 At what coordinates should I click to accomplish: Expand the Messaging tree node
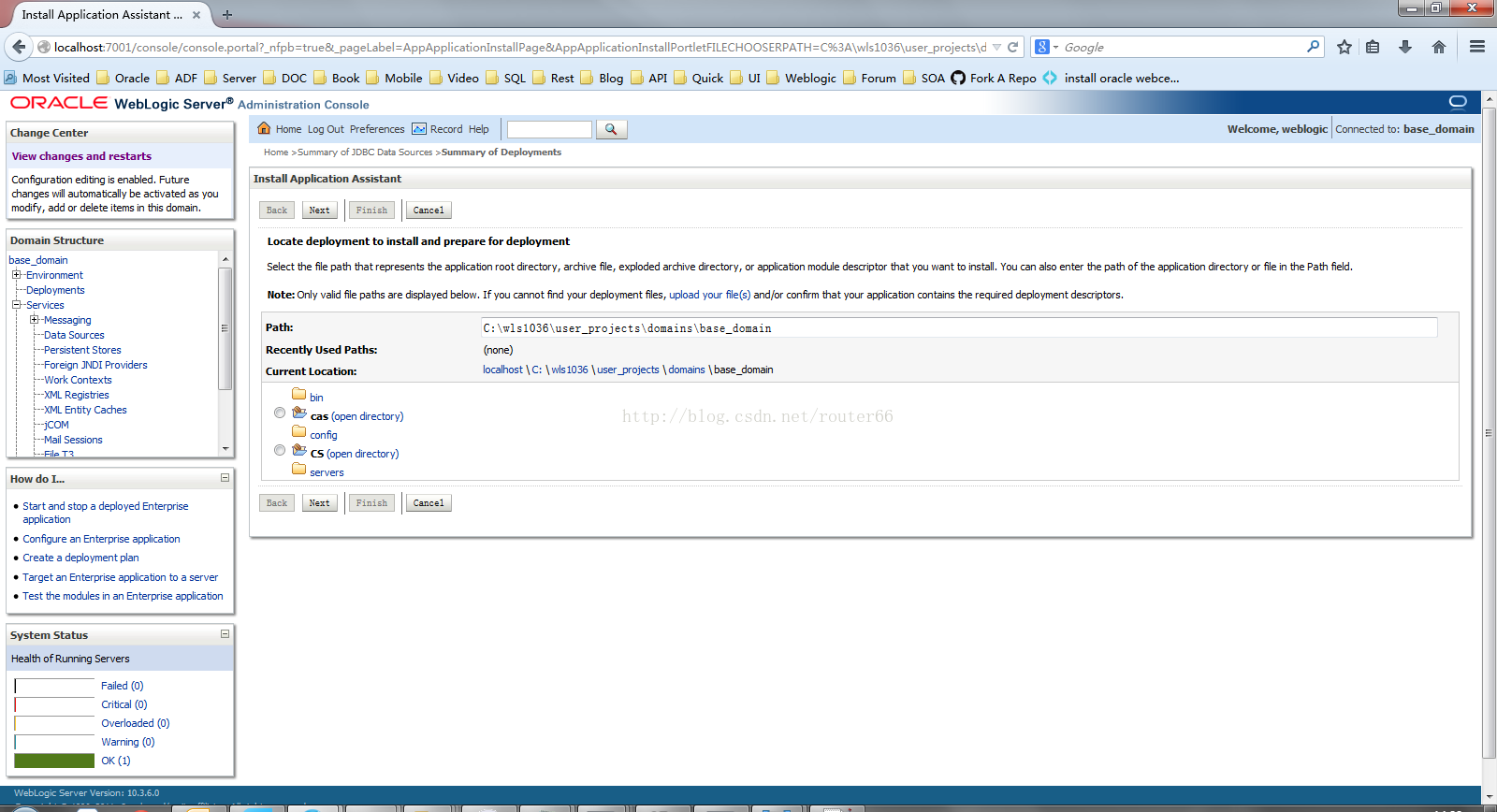(34, 320)
